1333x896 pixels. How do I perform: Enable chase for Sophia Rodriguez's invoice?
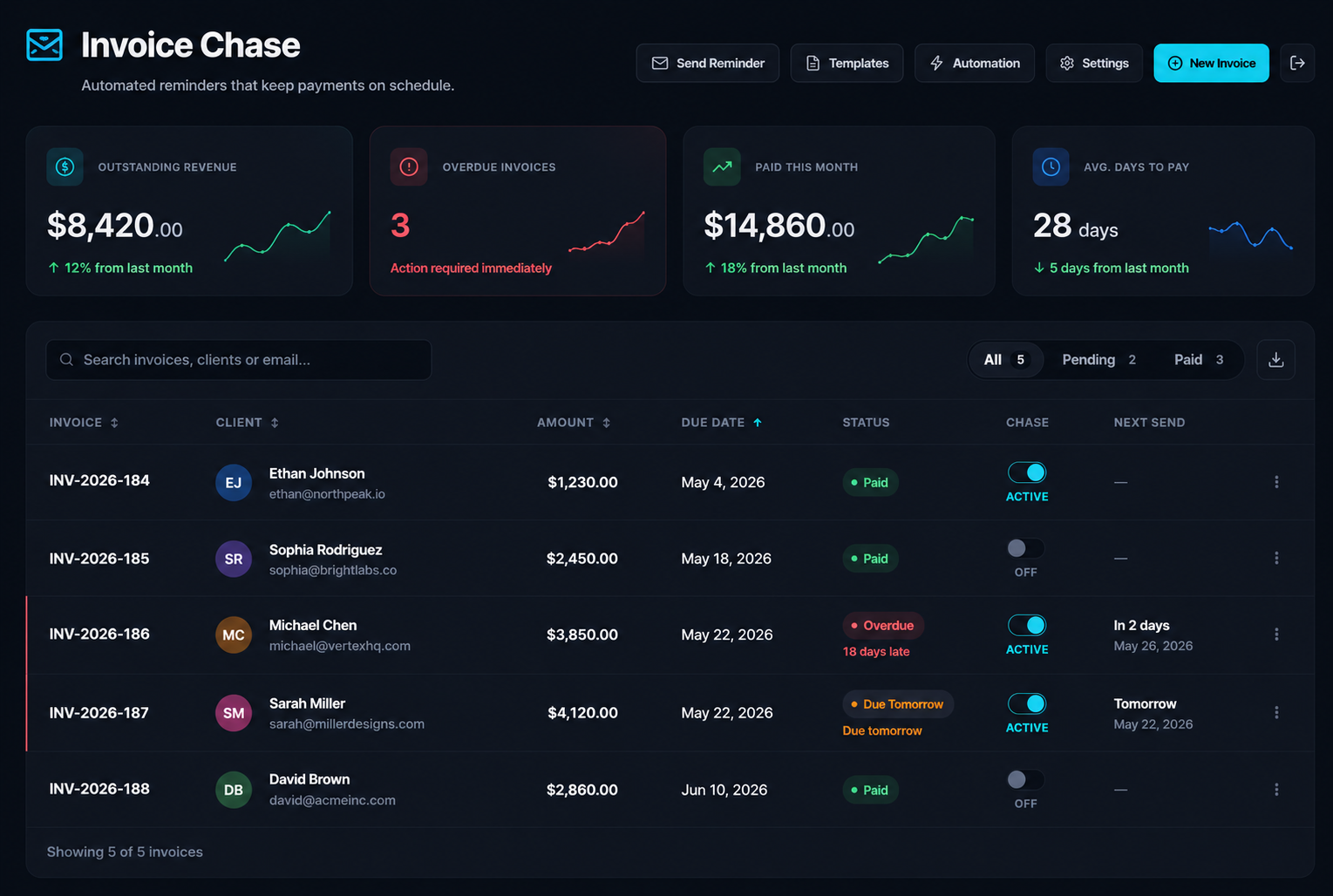[x=1025, y=548]
